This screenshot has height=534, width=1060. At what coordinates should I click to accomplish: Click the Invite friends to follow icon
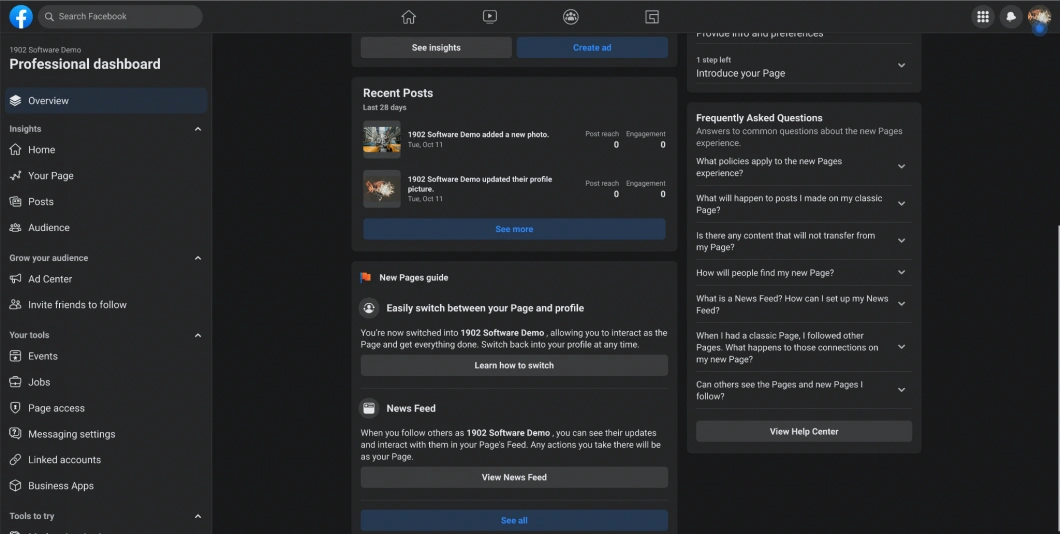16,305
